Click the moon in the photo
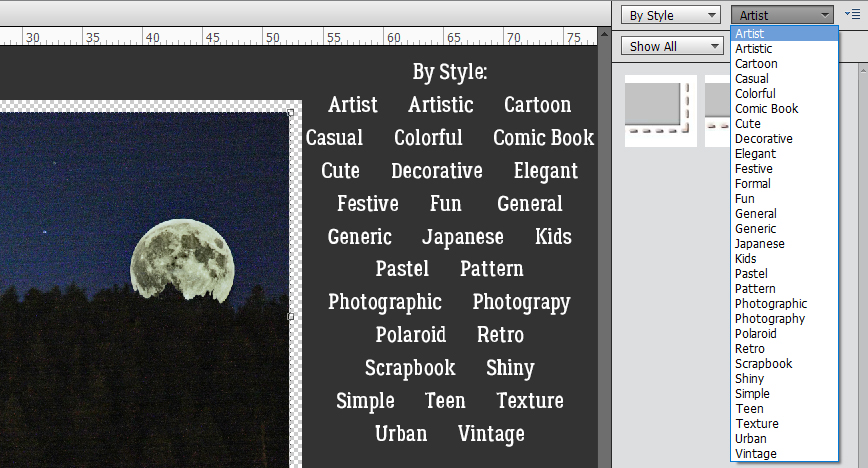The image size is (868, 468). coord(182,260)
